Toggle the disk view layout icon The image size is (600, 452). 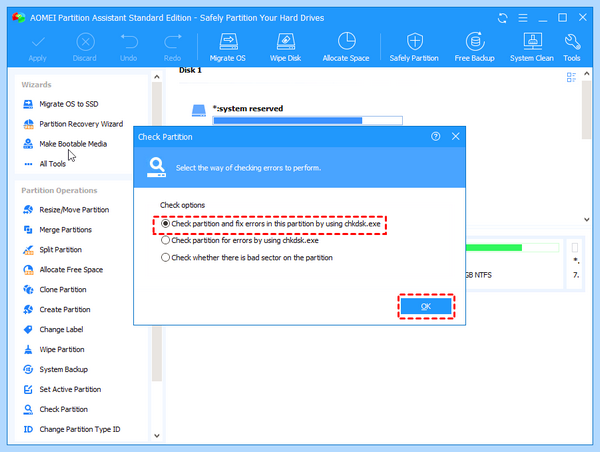[571, 77]
